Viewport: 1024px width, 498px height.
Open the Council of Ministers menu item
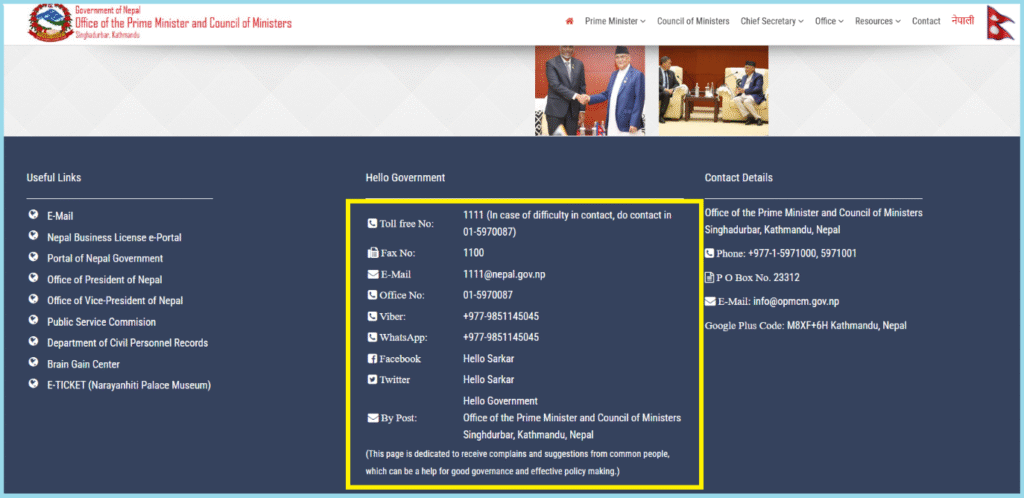point(693,21)
